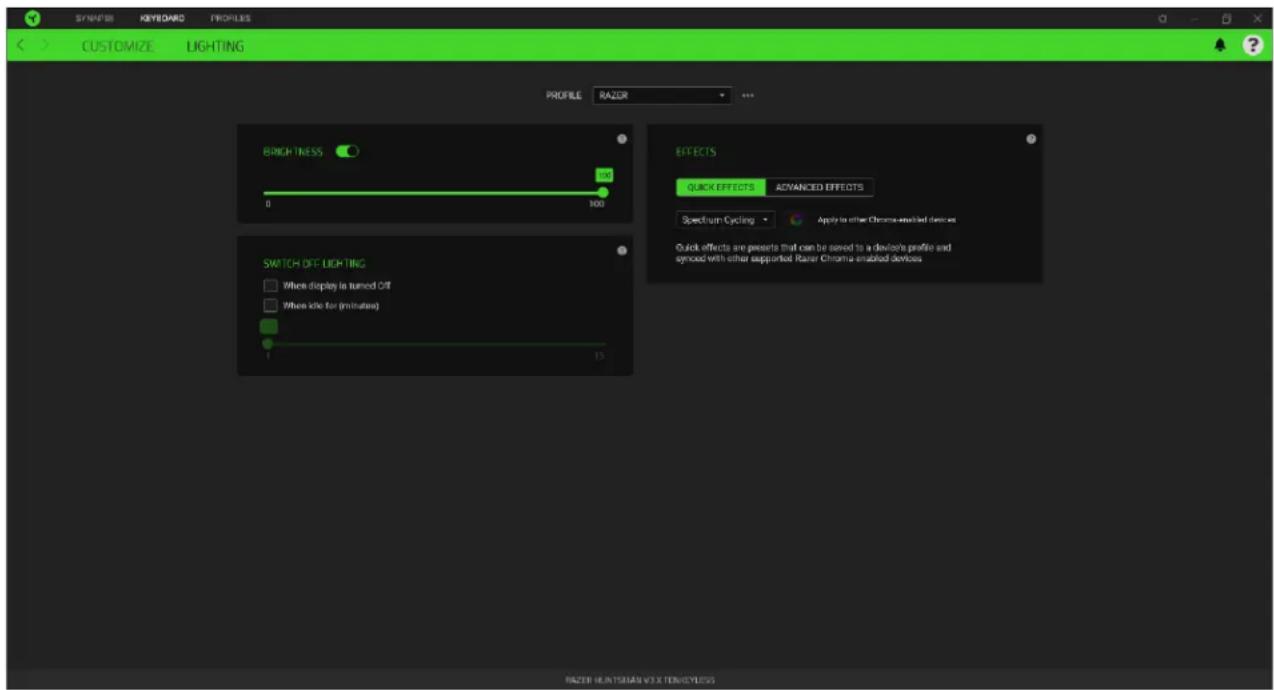
Task: Click the back navigation arrow
Action: coord(22,45)
